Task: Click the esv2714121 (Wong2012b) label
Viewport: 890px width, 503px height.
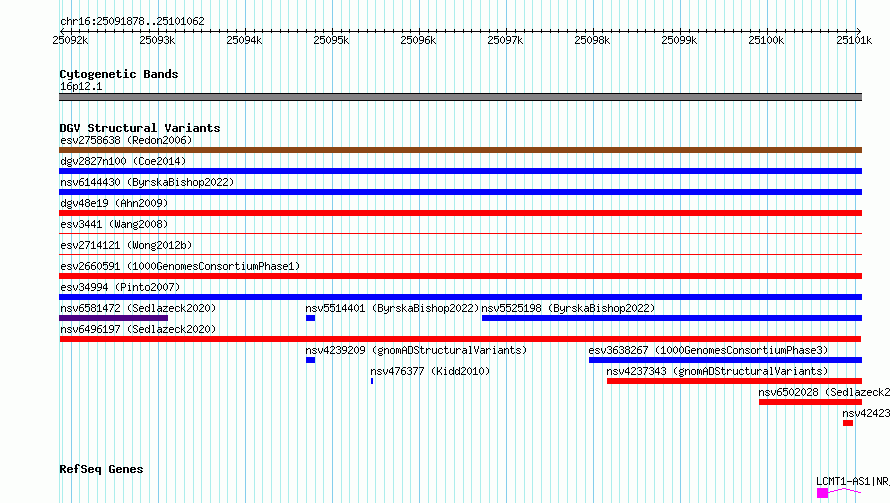Action: pos(126,245)
